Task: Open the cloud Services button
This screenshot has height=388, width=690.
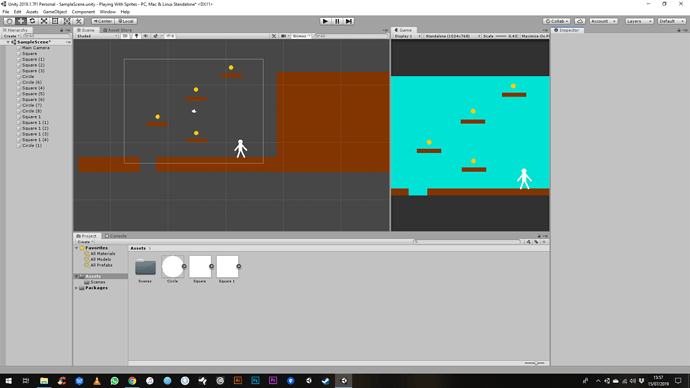Action: 580,21
